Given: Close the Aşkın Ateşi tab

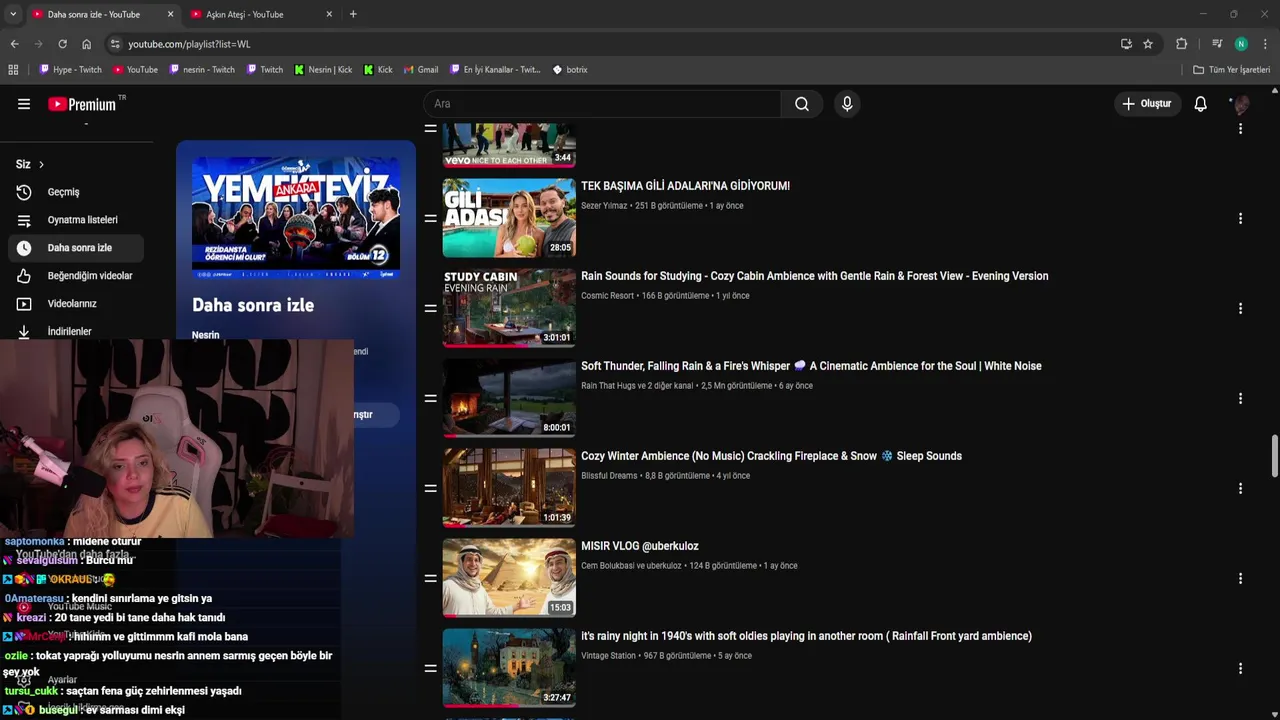Looking at the screenshot, I should coord(329,14).
